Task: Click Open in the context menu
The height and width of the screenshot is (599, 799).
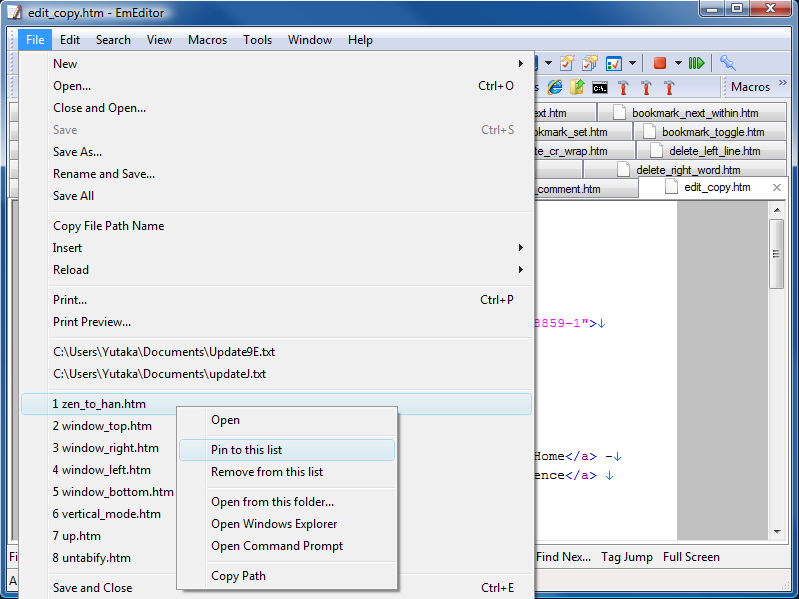Action: [287, 420]
